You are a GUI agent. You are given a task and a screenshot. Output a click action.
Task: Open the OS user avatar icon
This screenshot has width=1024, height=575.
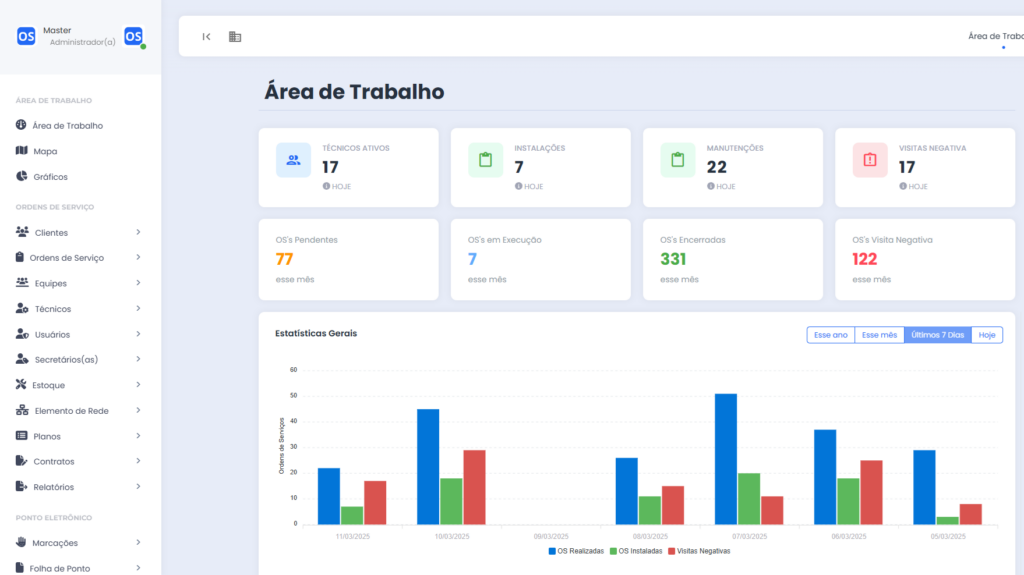point(133,36)
